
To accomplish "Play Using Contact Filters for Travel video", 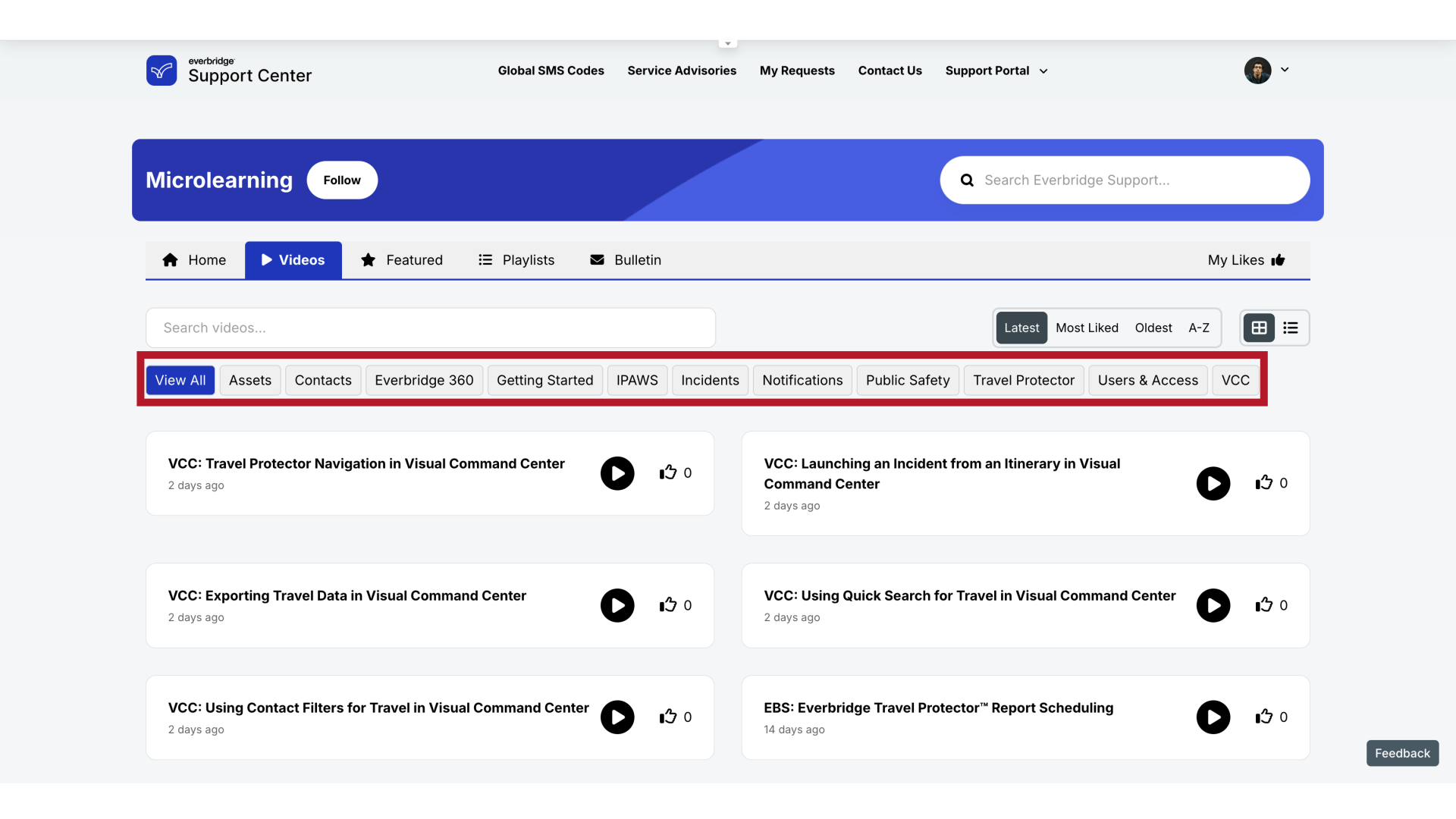I will coord(617,717).
